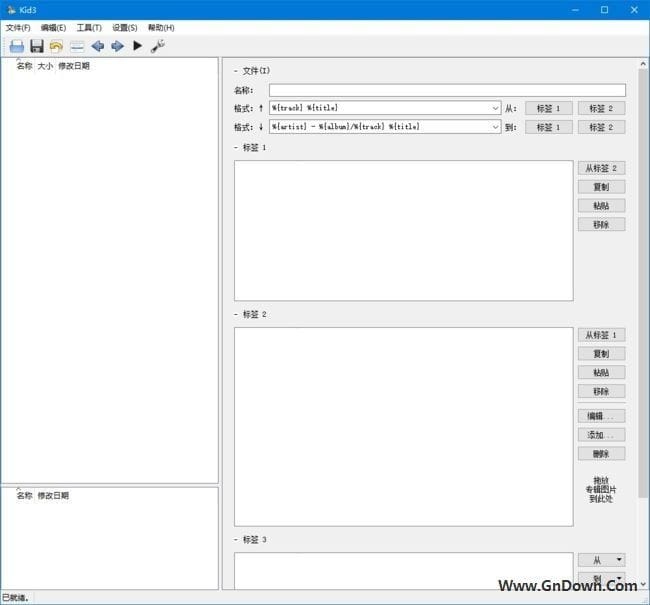The image size is (650, 605).
Task: Collapse the 文件(I) section
Action: [x=236, y=71]
